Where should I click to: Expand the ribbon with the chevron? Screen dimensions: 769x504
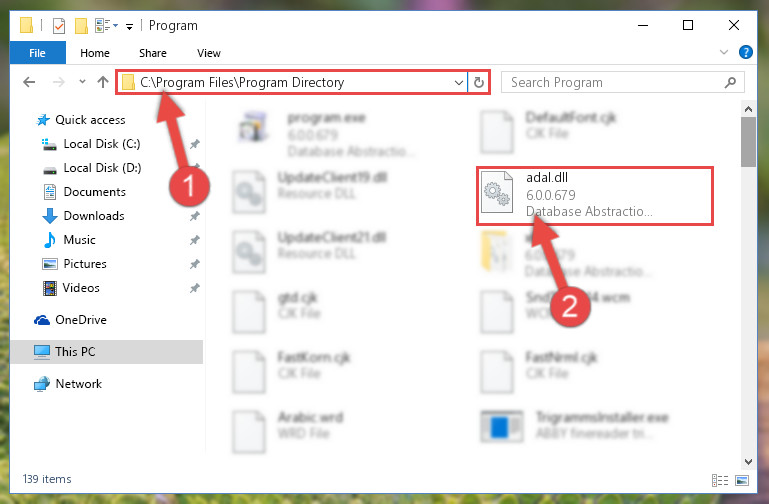[723, 52]
